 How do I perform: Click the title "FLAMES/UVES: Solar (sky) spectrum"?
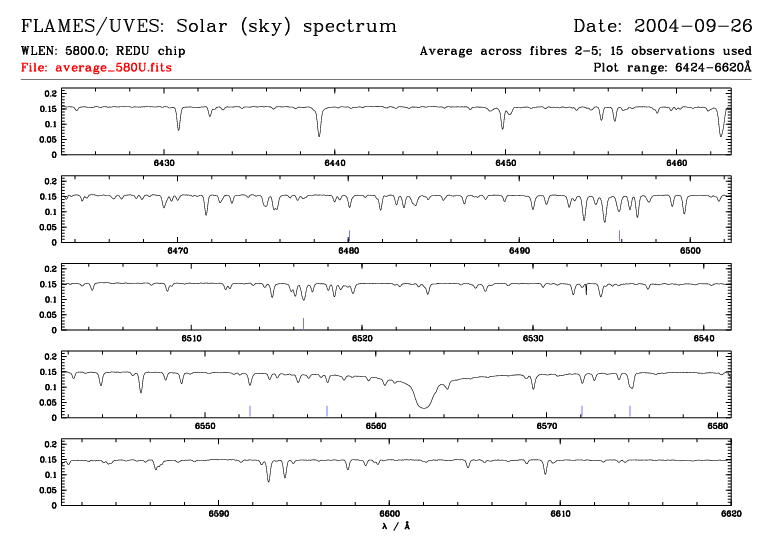click(x=208, y=26)
